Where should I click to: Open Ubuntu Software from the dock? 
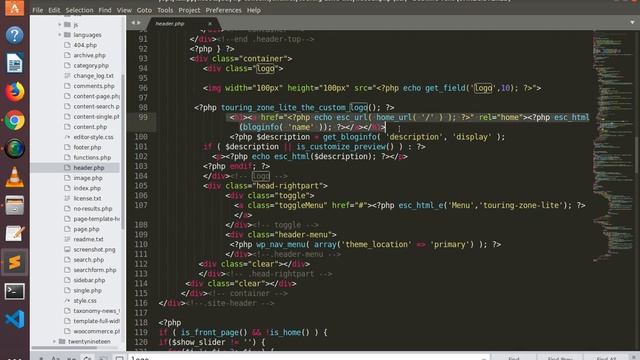(x=14, y=8)
